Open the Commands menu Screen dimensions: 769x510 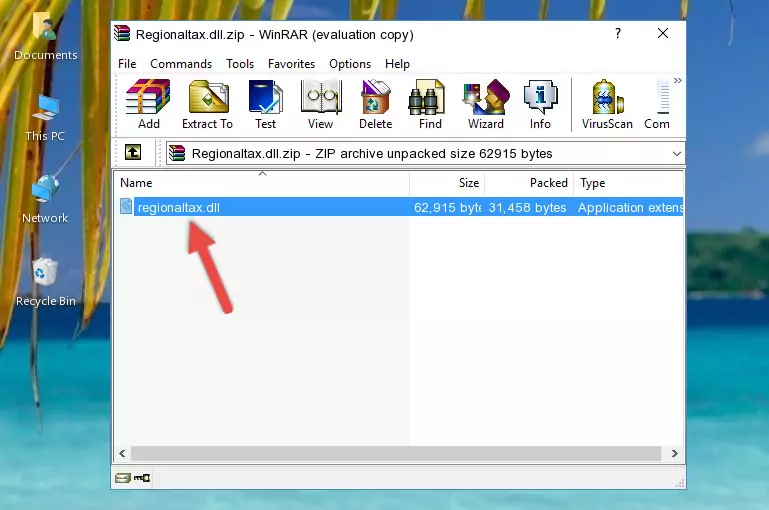[181, 64]
